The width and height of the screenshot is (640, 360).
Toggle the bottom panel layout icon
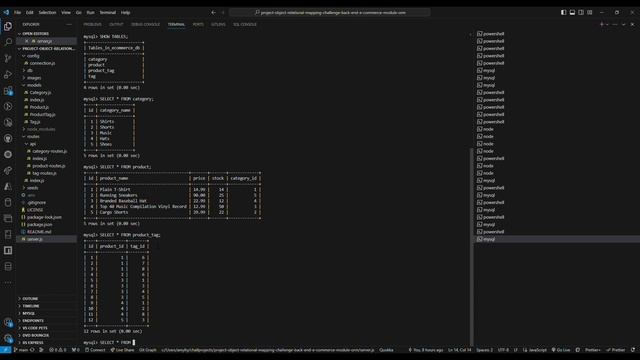click(572, 13)
